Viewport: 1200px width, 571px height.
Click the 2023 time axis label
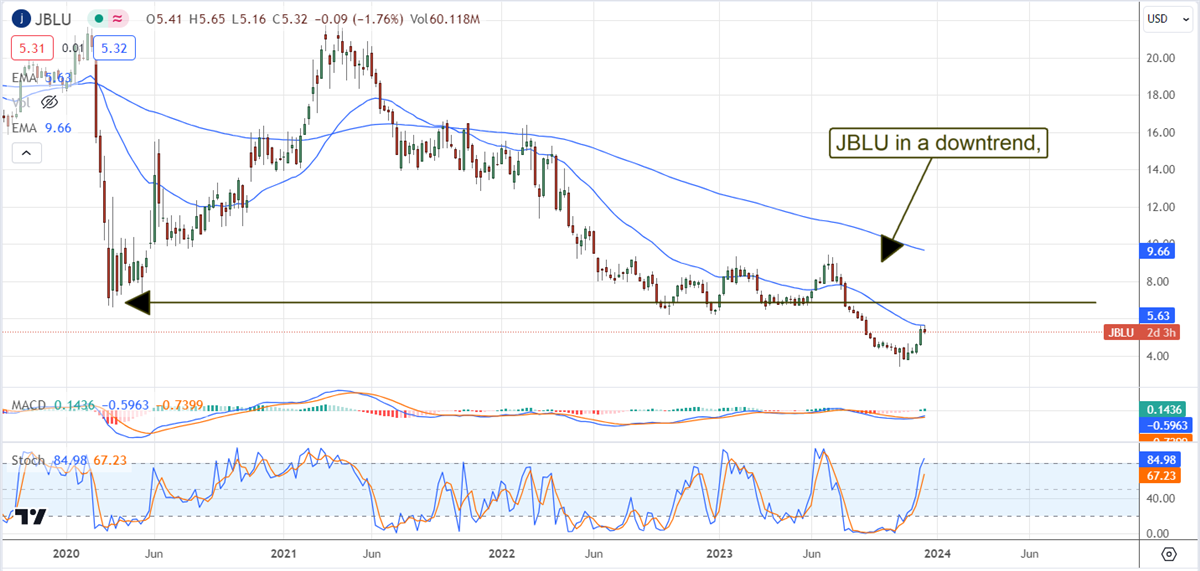[x=720, y=552]
